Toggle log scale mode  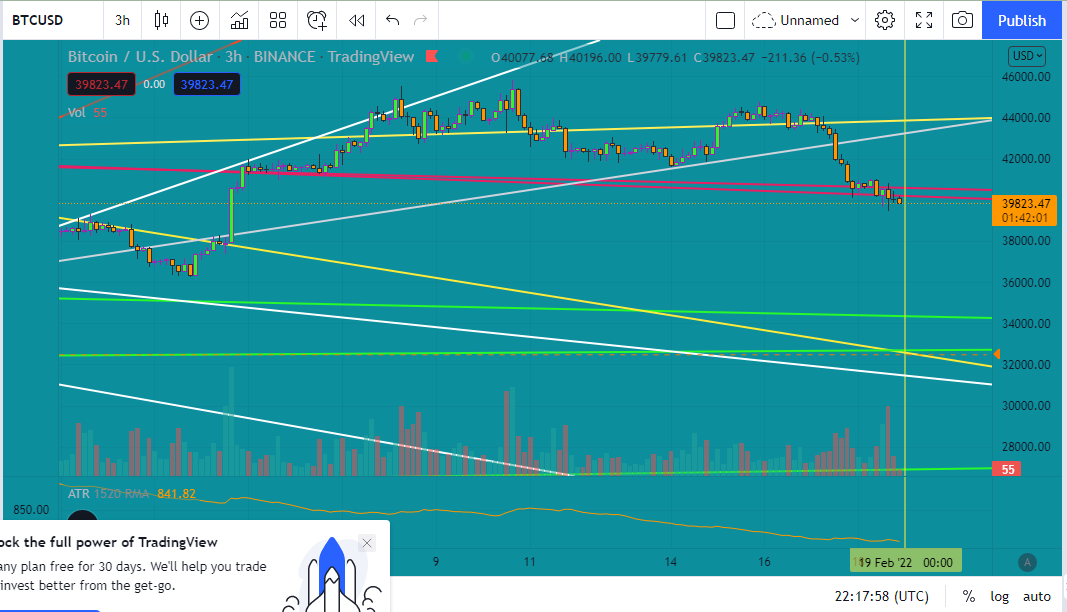[x=999, y=596]
